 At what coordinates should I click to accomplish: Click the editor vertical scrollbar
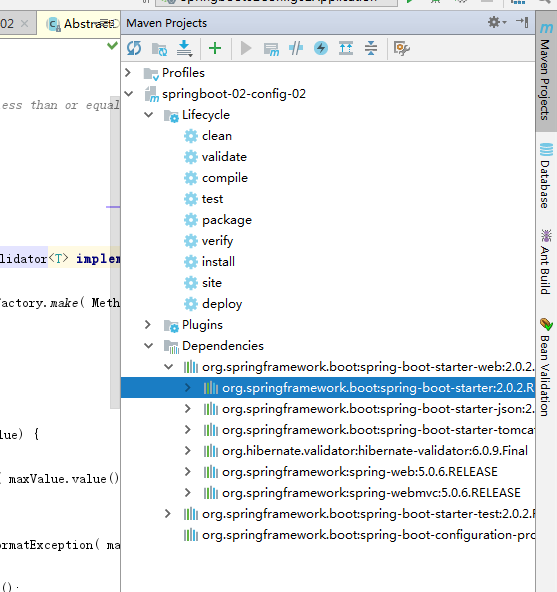[x=115, y=252]
